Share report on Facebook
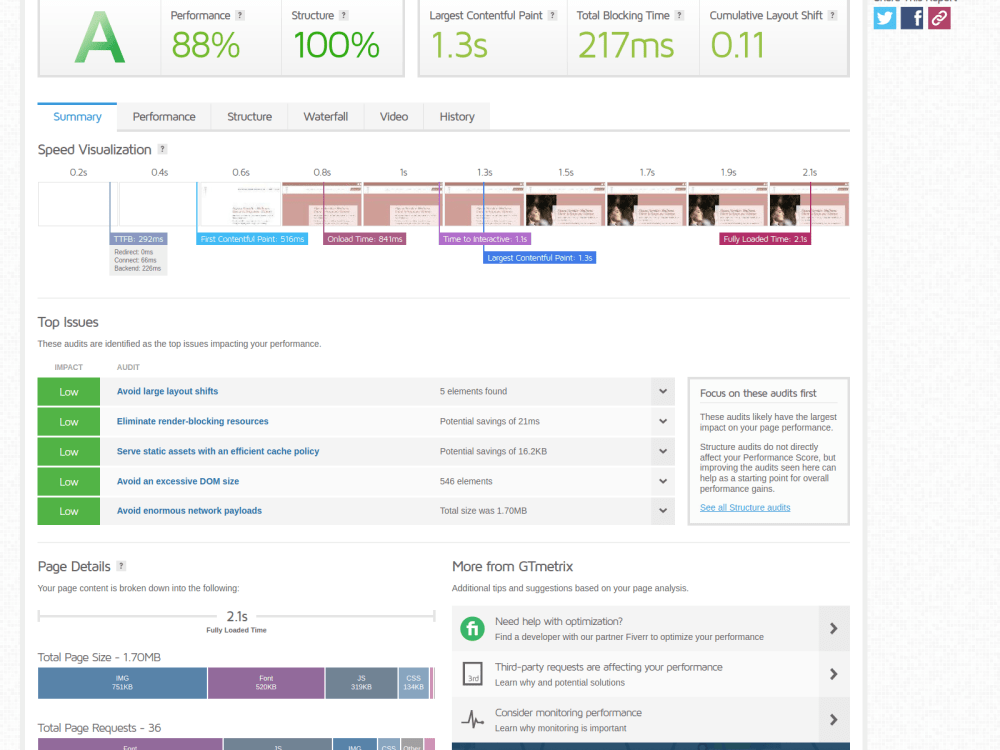1000x750 pixels. [912, 18]
